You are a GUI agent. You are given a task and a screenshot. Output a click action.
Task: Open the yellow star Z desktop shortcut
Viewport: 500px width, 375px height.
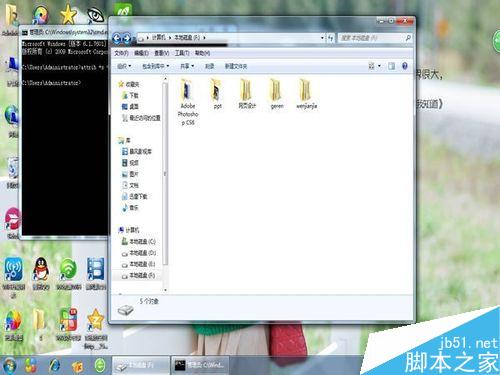96,328
